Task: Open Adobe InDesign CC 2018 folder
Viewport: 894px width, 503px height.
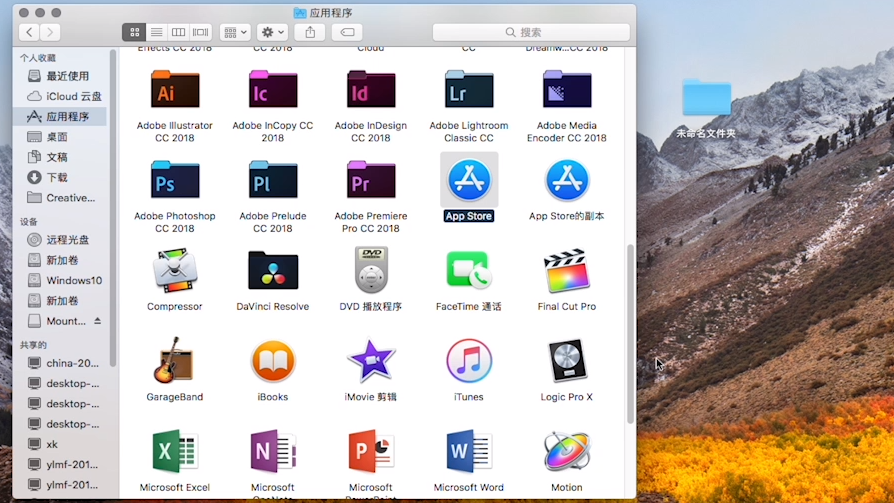Action: (371, 90)
